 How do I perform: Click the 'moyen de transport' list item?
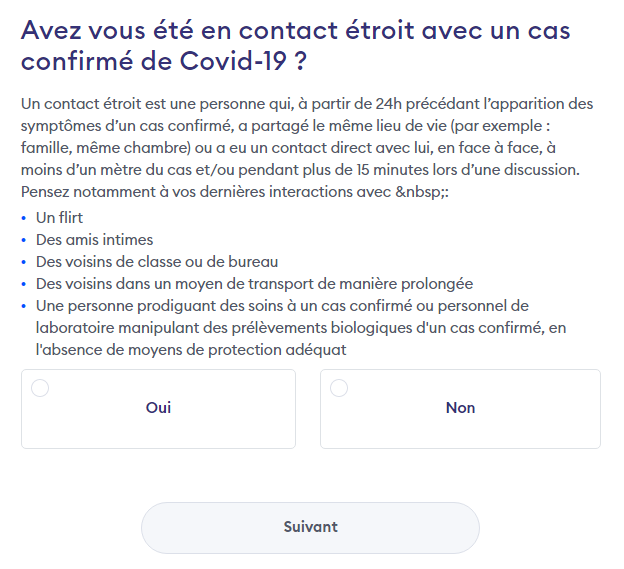[254, 284]
